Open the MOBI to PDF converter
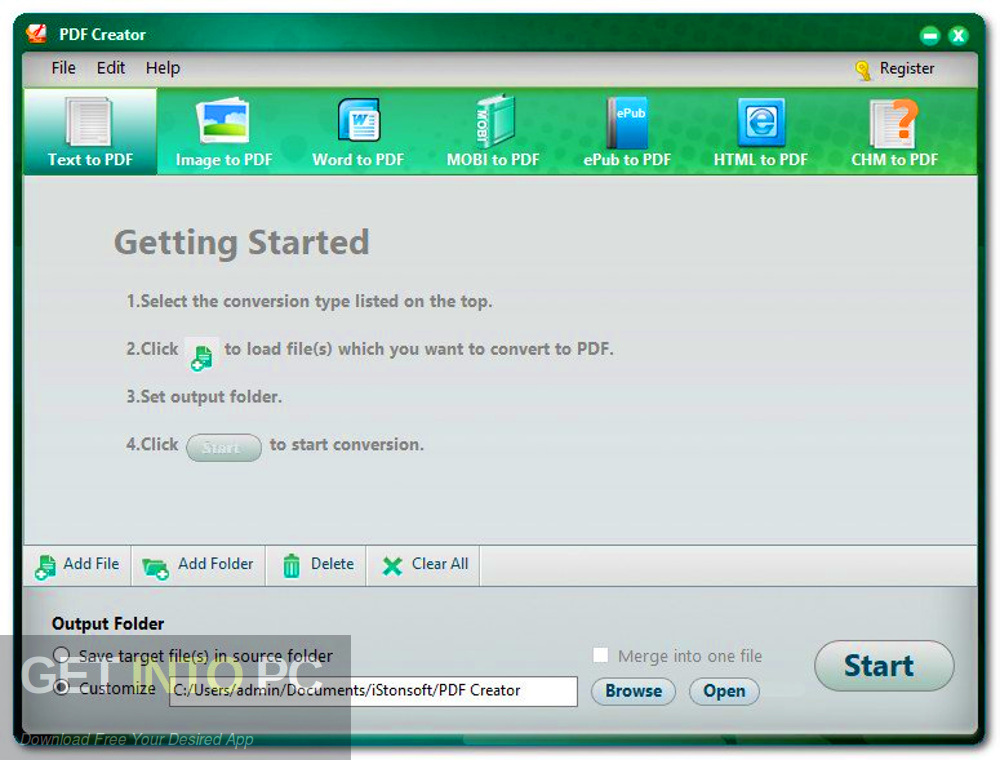1000x760 pixels. click(x=492, y=132)
